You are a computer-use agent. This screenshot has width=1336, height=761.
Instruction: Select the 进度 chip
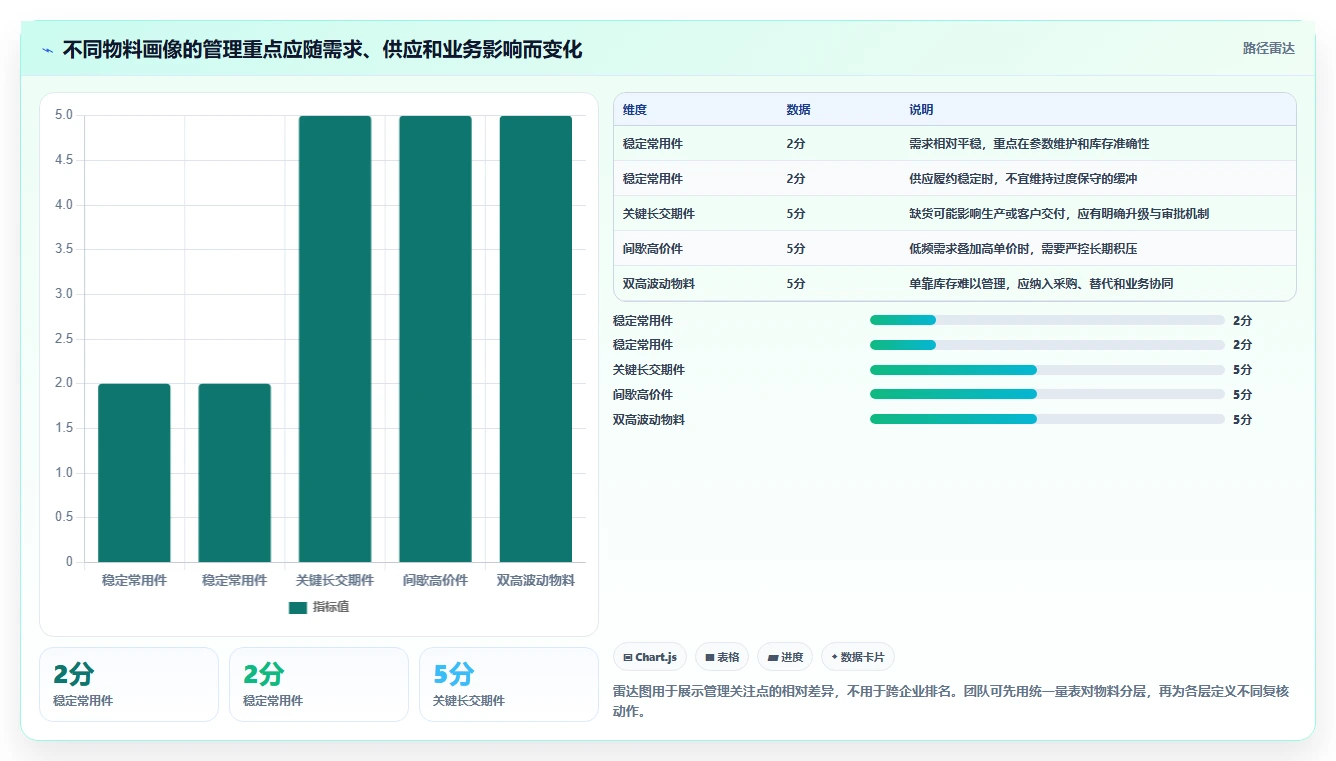pyautogui.click(x=785, y=657)
